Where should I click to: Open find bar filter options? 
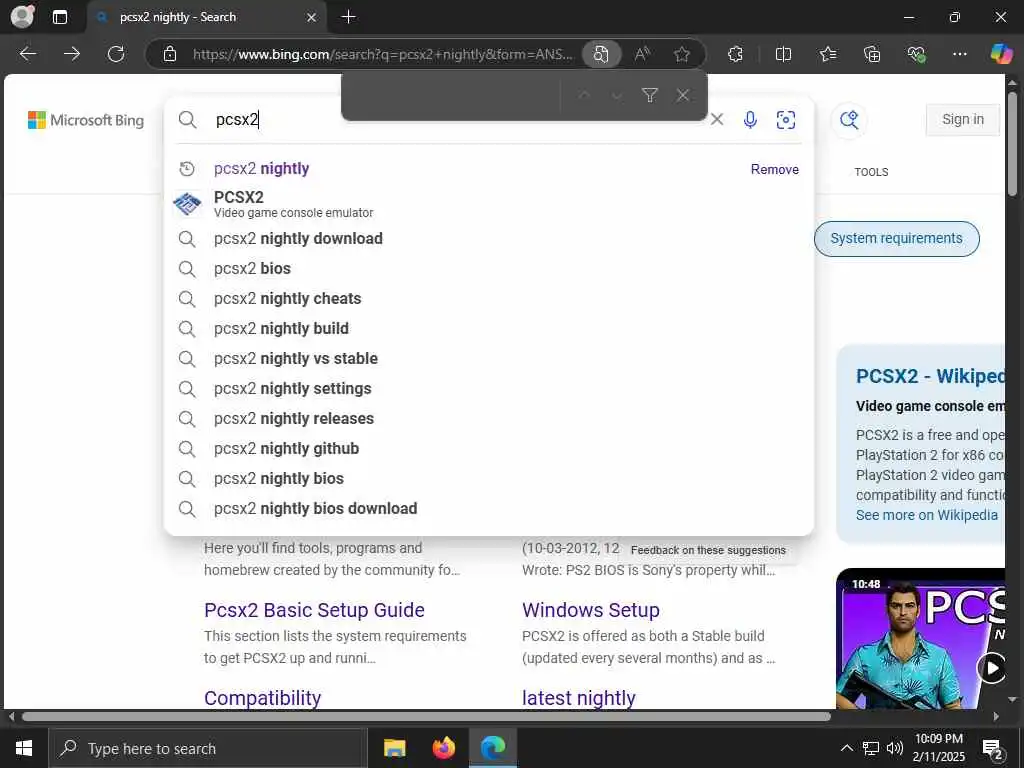coord(650,96)
